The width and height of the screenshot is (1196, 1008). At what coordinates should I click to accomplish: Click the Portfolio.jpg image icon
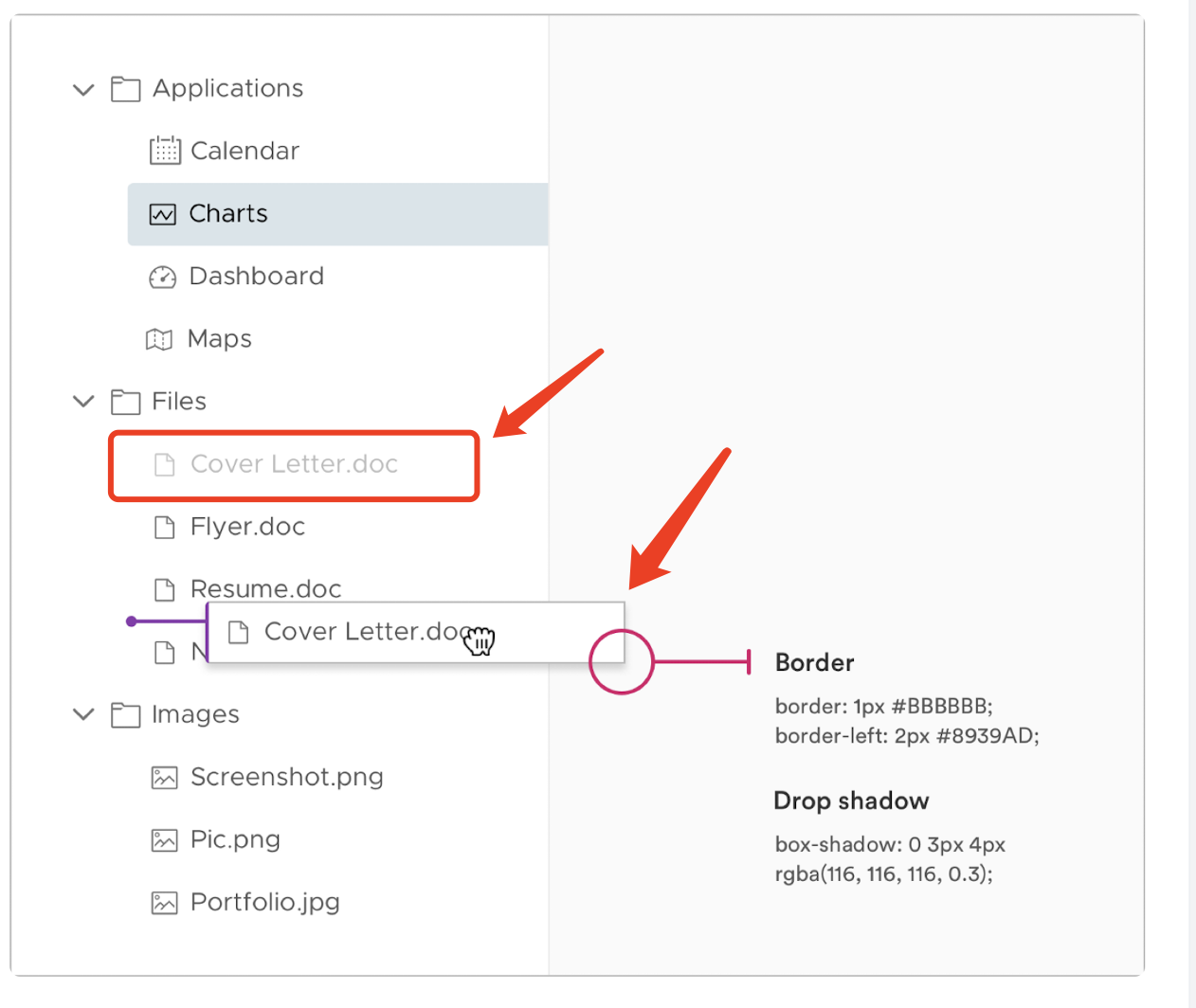pyautogui.click(x=165, y=903)
